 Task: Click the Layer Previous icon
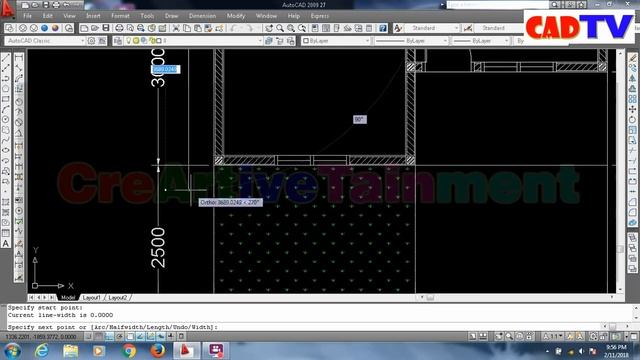(280, 41)
